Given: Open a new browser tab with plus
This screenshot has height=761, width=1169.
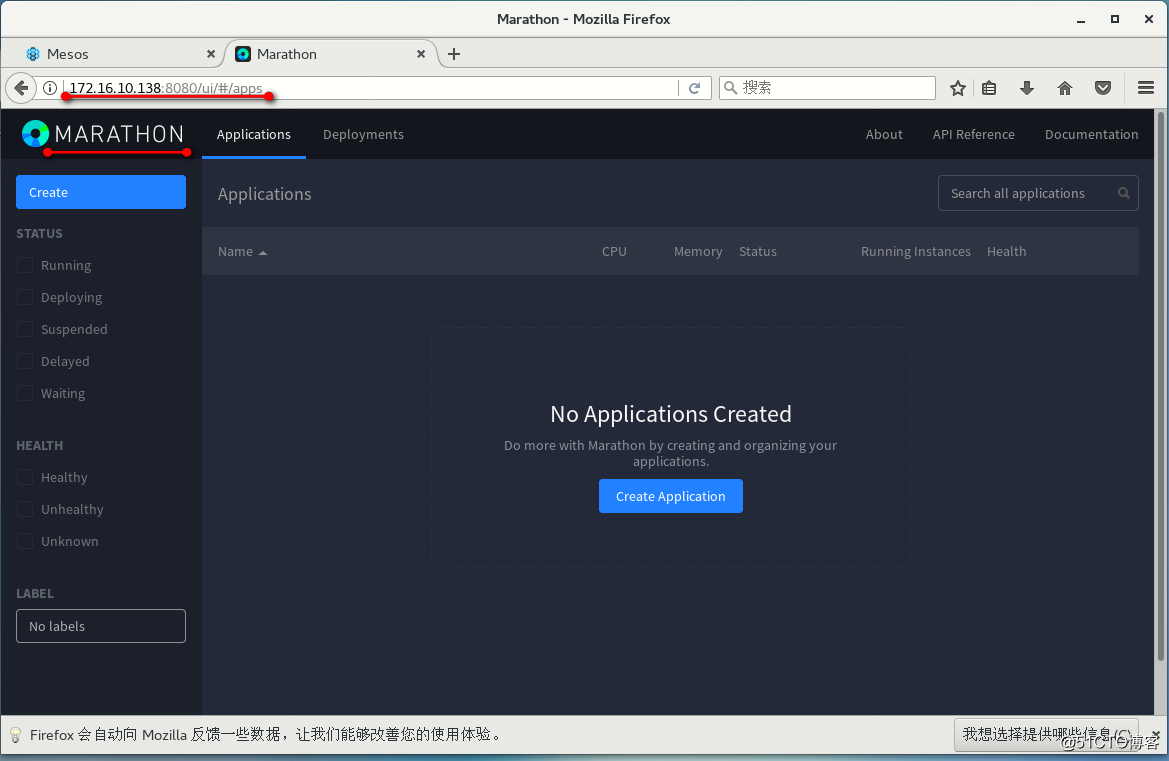Looking at the screenshot, I should (x=454, y=54).
